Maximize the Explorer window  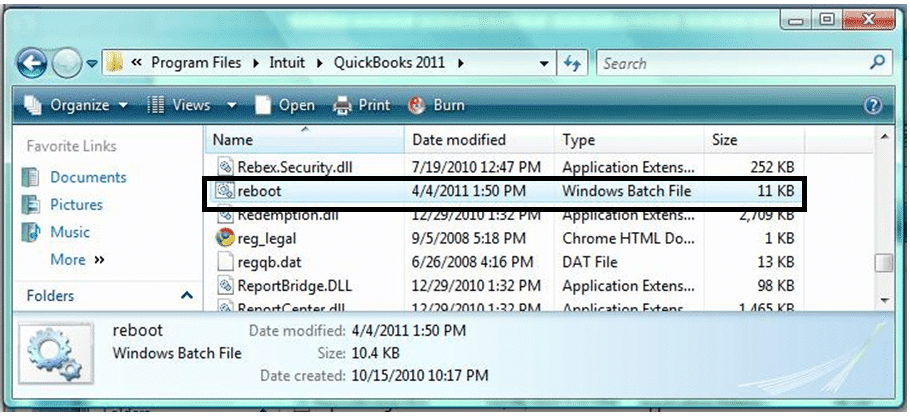click(826, 20)
